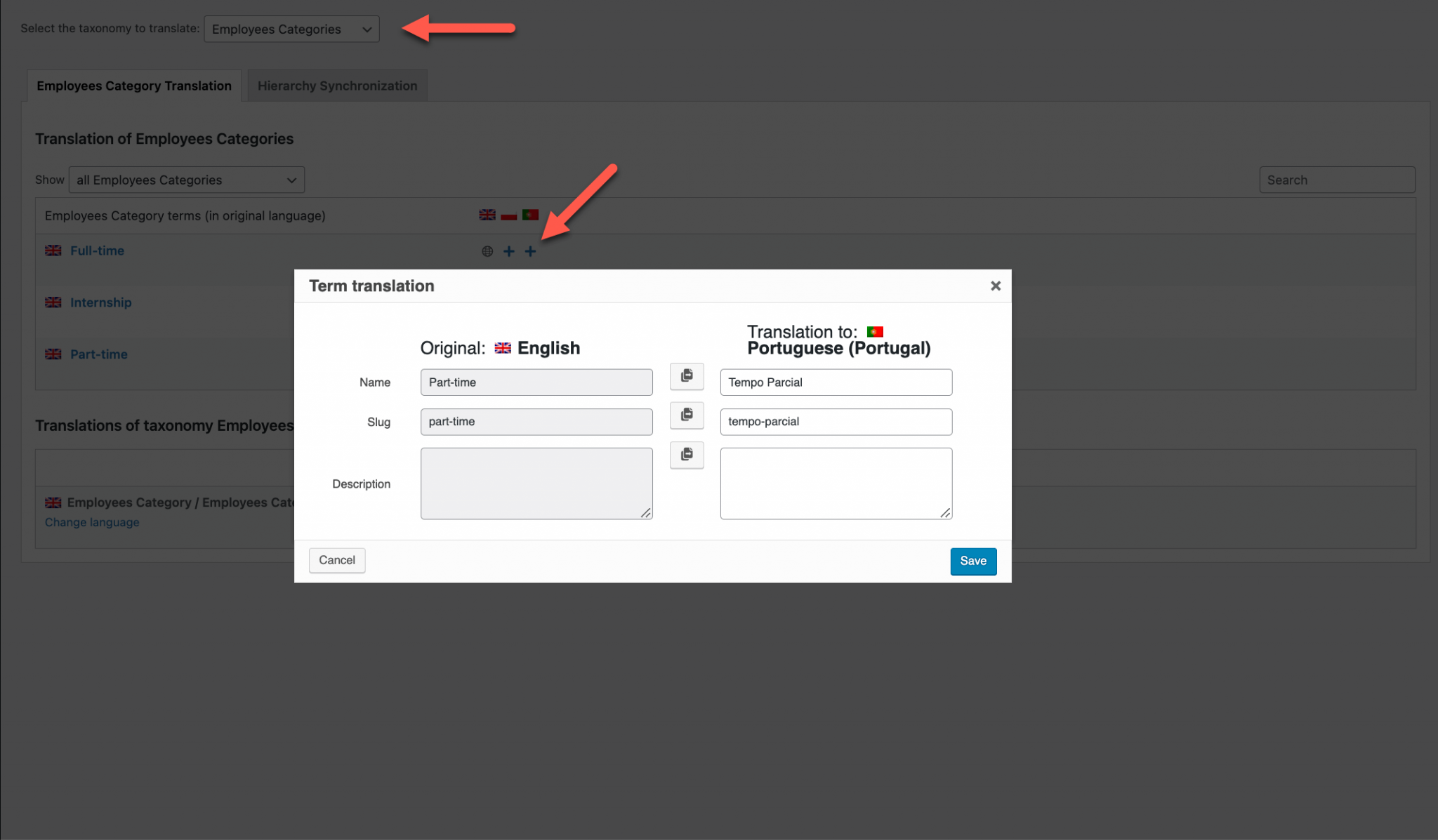
Task: Save the term translation
Action: [973, 561]
